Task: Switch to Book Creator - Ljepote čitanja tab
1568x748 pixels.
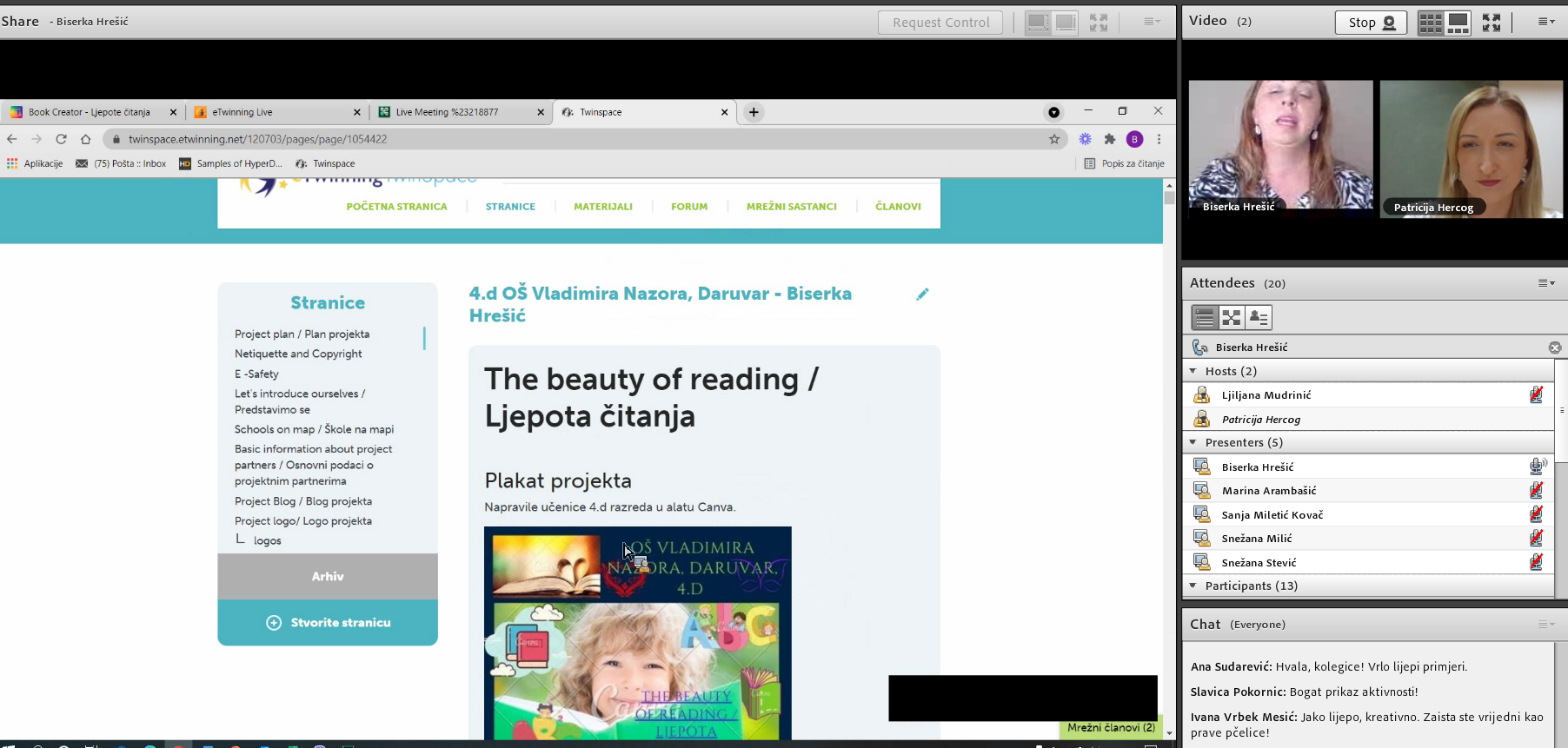Action: tap(89, 112)
